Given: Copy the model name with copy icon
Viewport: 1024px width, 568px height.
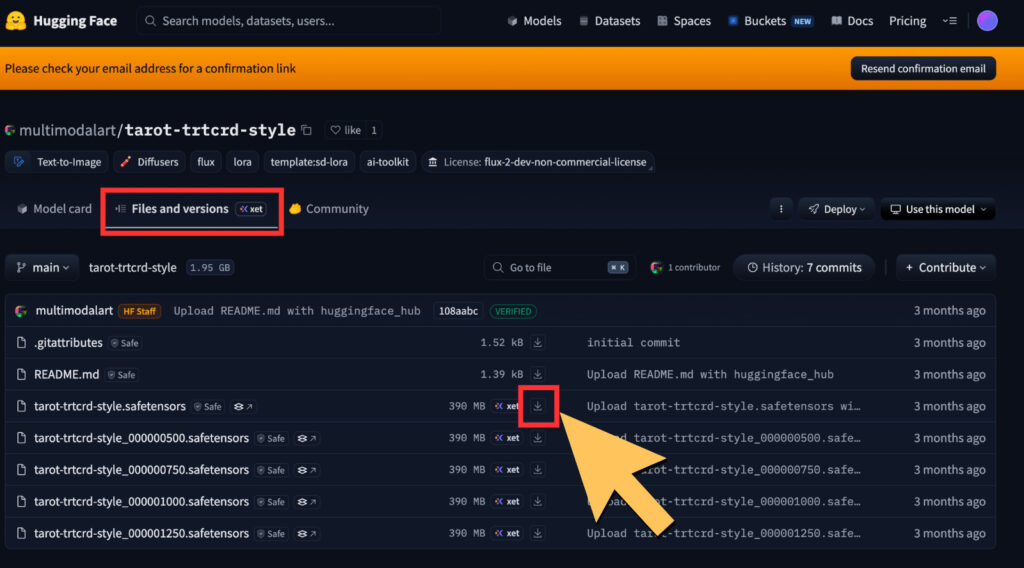Looking at the screenshot, I should pos(307,130).
